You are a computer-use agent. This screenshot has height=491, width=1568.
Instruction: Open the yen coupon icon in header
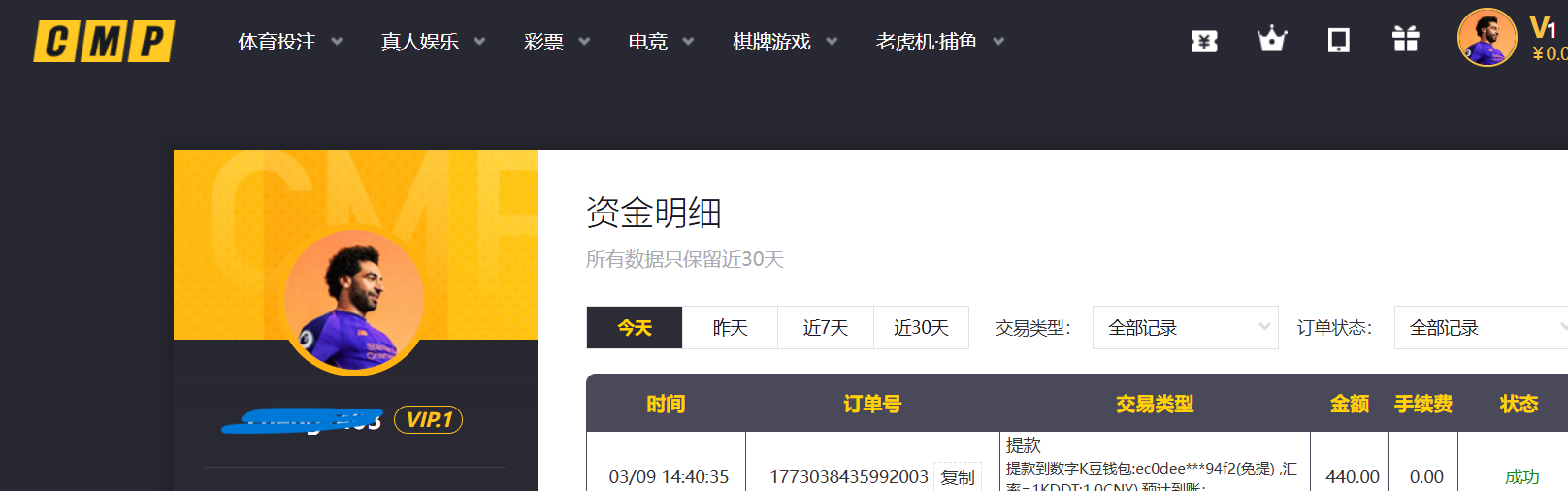(x=1204, y=41)
